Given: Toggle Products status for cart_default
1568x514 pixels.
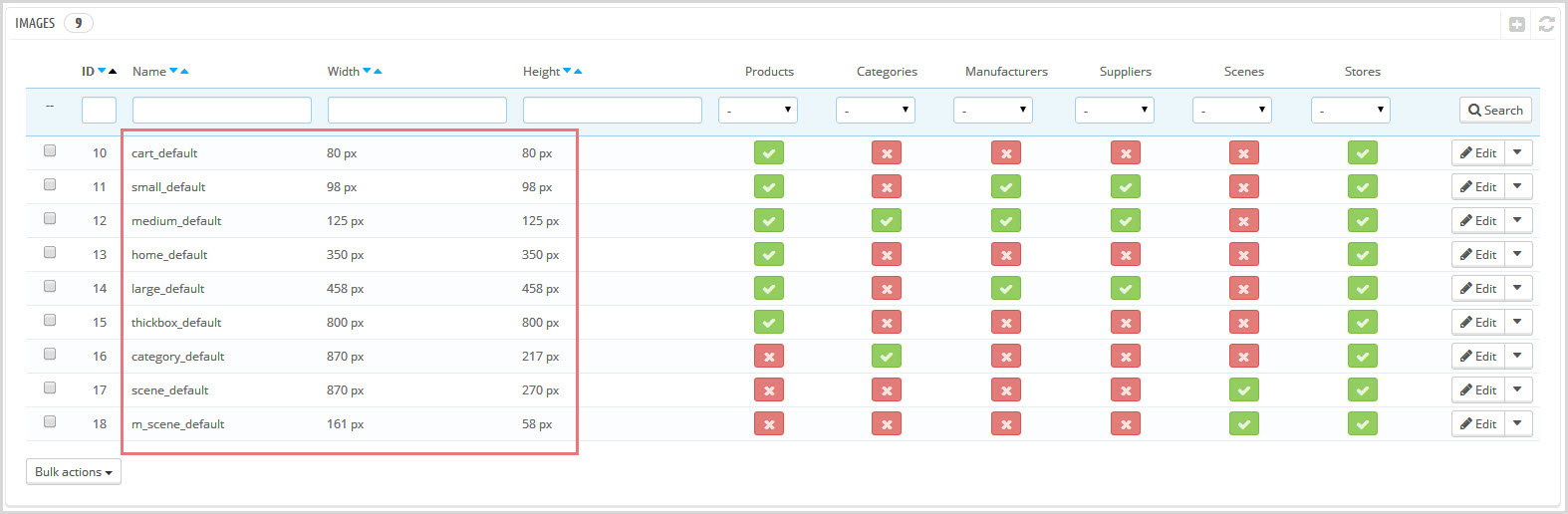Looking at the screenshot, I should tap(769, 152).
